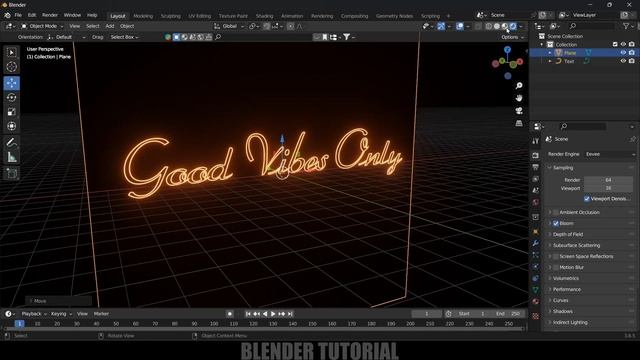The width and height of the screenshot is (640, 360).
Task: Click the play animation button
Action: click(273, 314)
